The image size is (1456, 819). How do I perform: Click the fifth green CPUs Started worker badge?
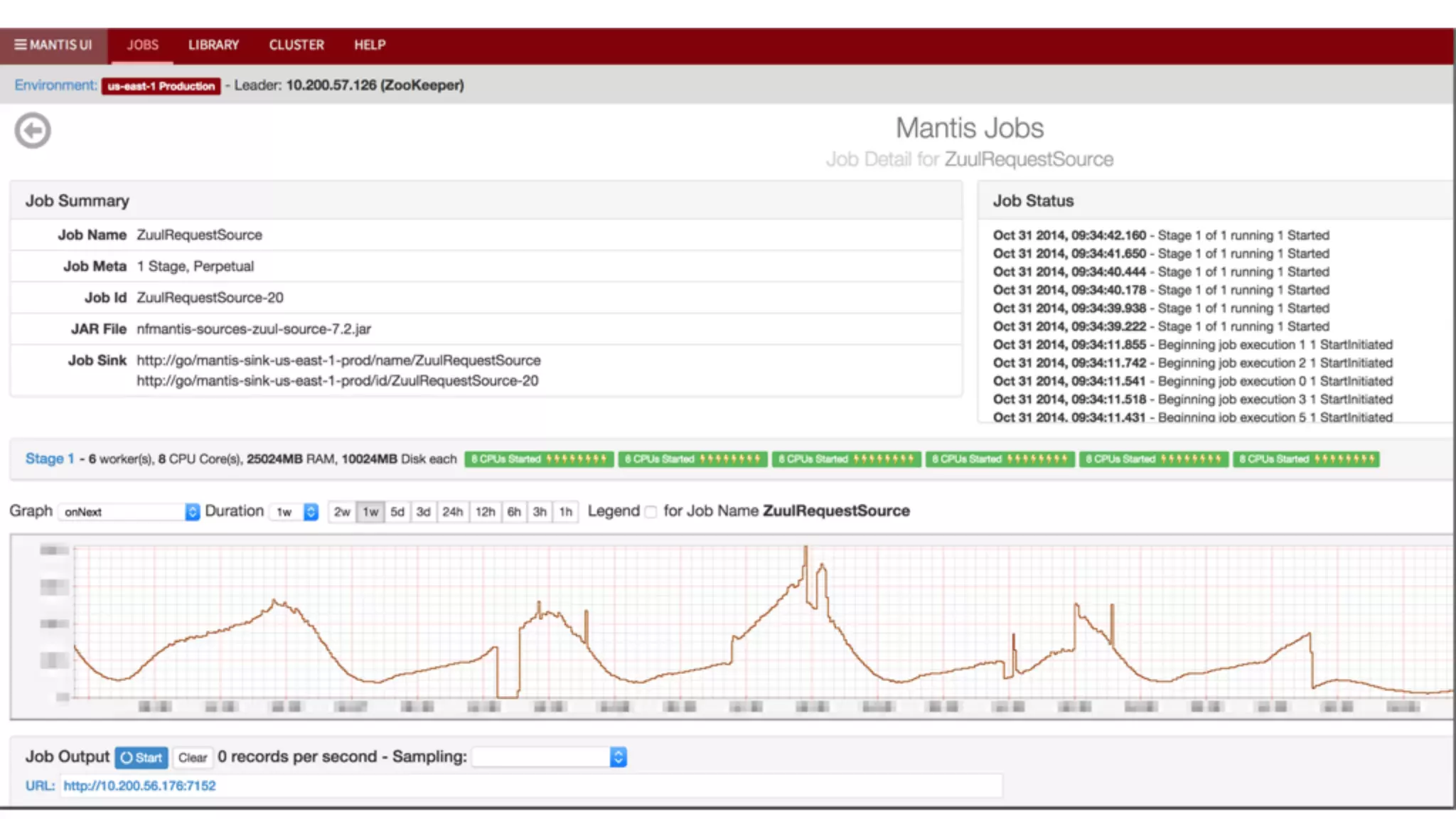(x=1153, y=459)
